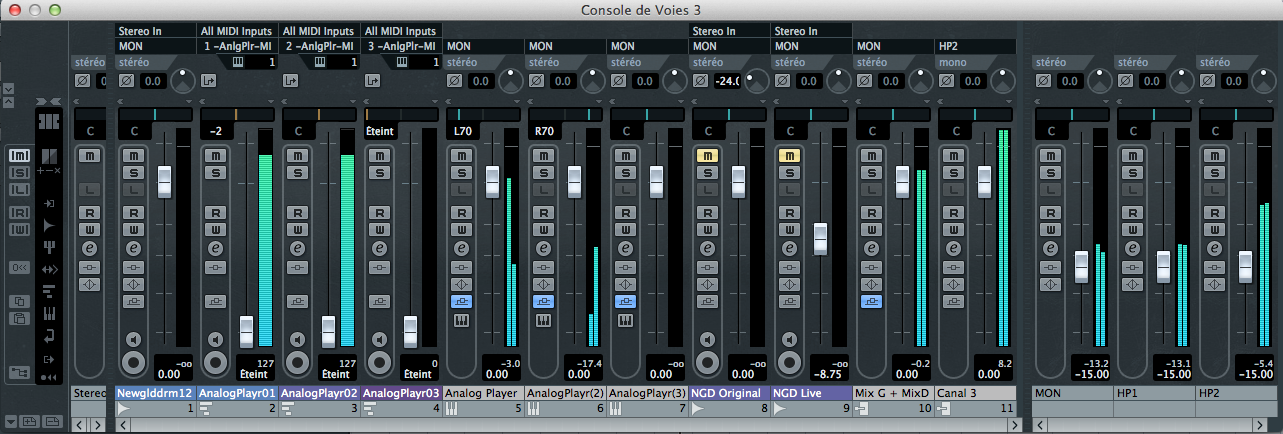
Task: Enable Read automation on NGD Live channel
Action: tap(788, 212)
